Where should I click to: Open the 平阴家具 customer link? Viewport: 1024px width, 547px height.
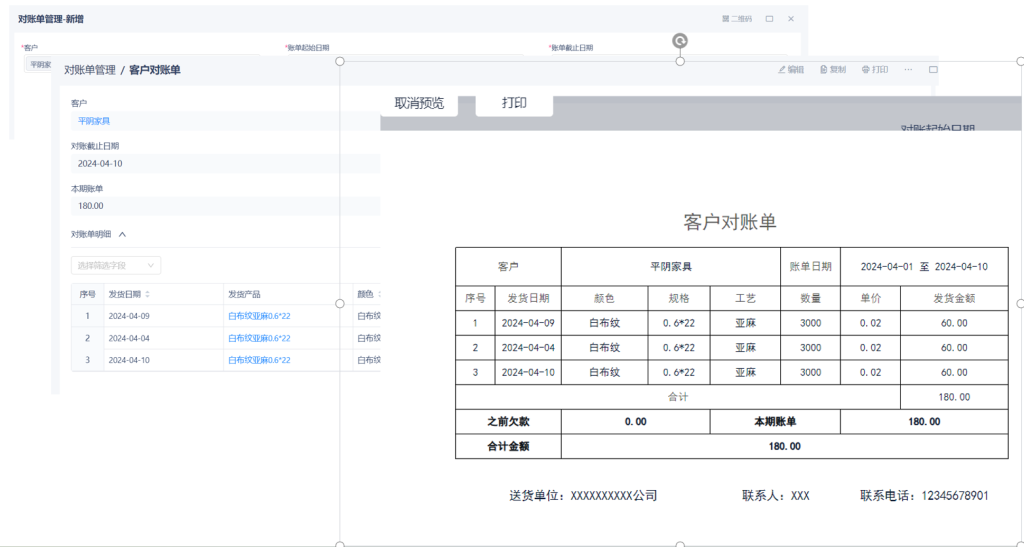tap(94, 121)
